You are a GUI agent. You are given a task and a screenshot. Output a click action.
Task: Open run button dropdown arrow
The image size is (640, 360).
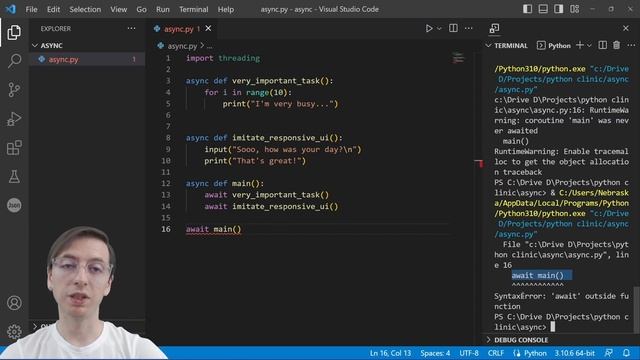pos(439,29)
